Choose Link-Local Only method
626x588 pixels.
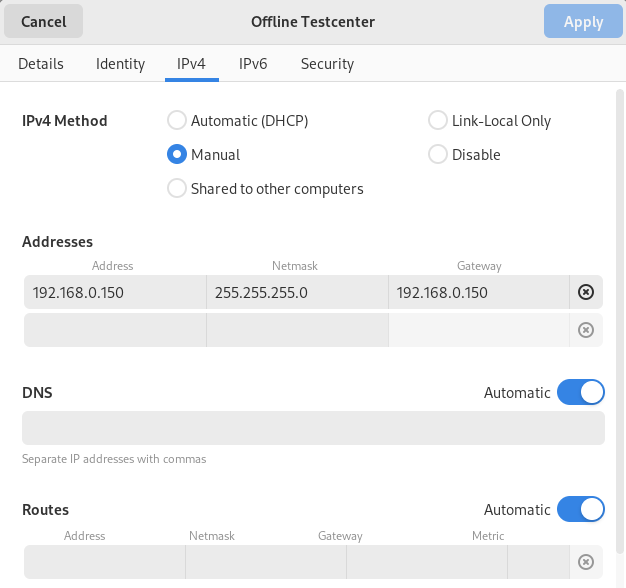pyautogui.click(x=437, y=121)
